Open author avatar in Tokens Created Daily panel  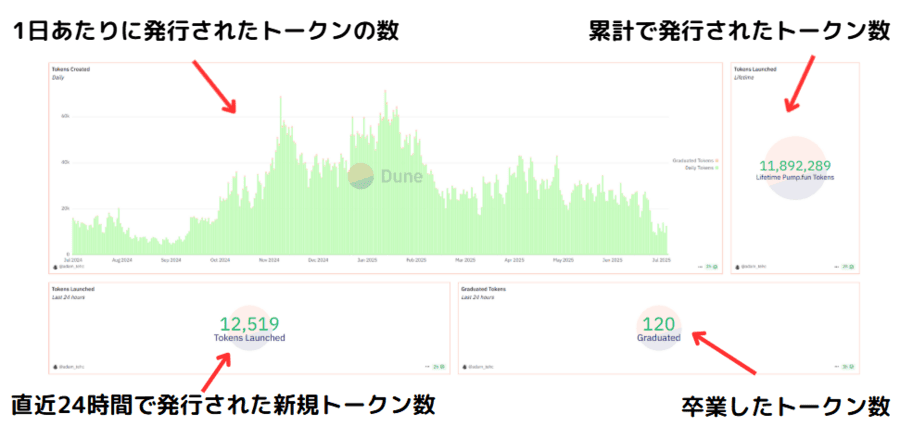click(55, 267)
